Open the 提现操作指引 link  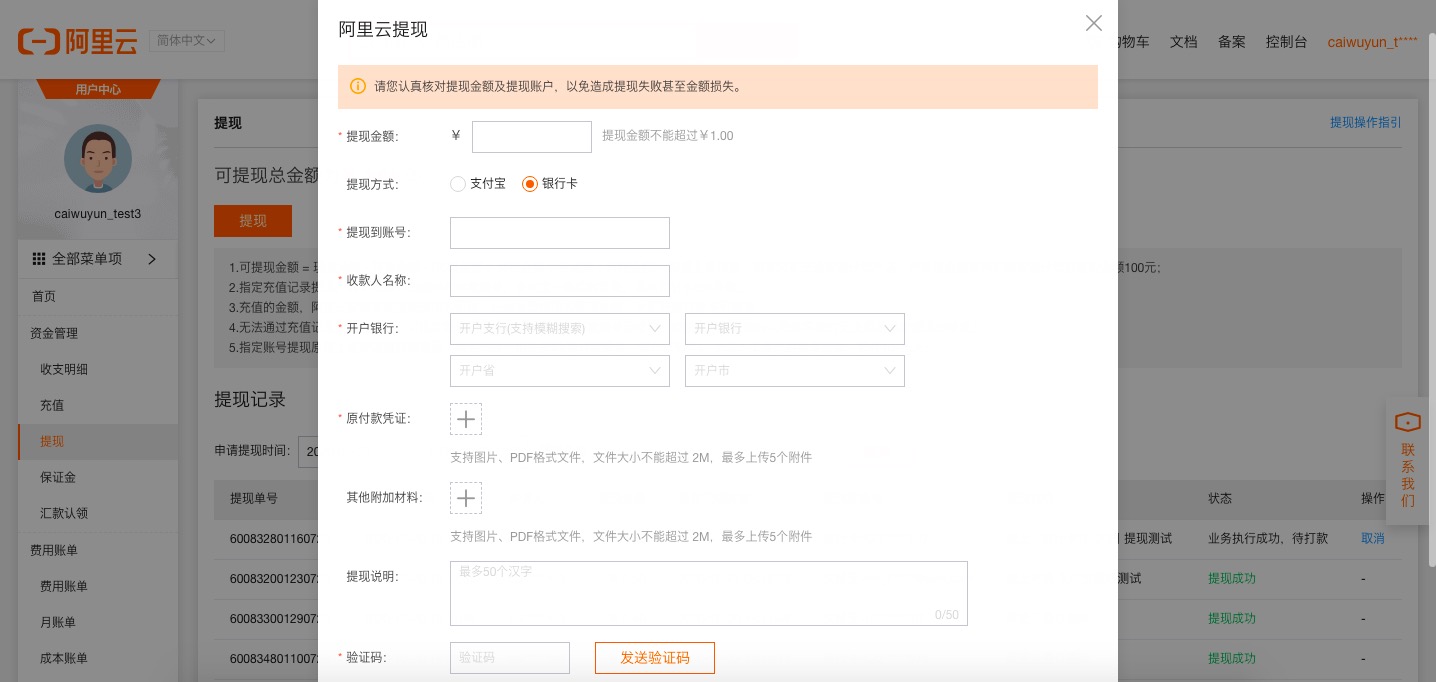tap(1365, 122)
